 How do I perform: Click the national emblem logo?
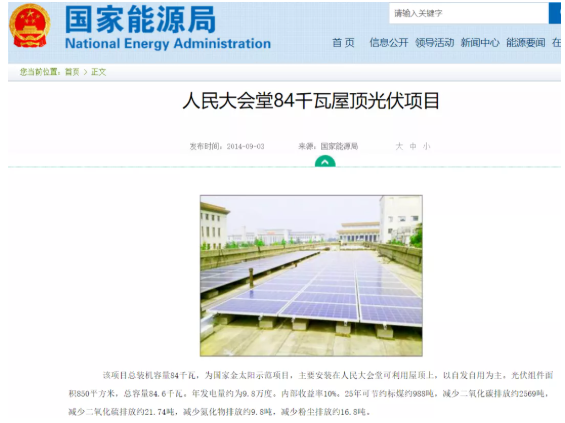pyautogui.click(x=30, y=26)
